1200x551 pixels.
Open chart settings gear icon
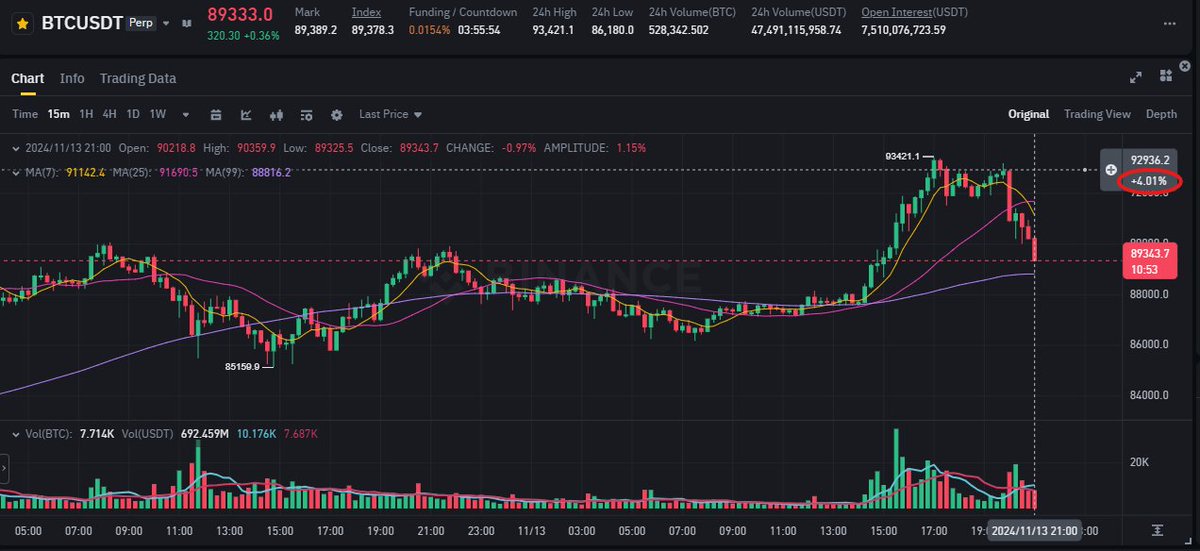tap(337, 115)
